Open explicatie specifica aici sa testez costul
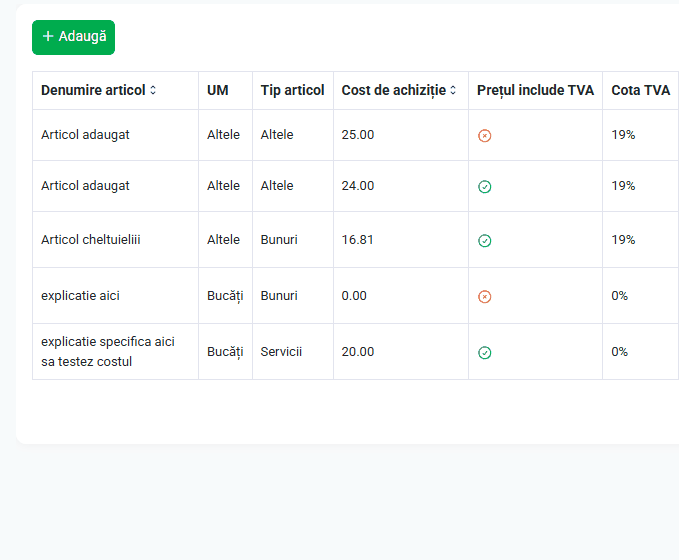This screenshot has width=679, height=560. (x=108, y=352)
